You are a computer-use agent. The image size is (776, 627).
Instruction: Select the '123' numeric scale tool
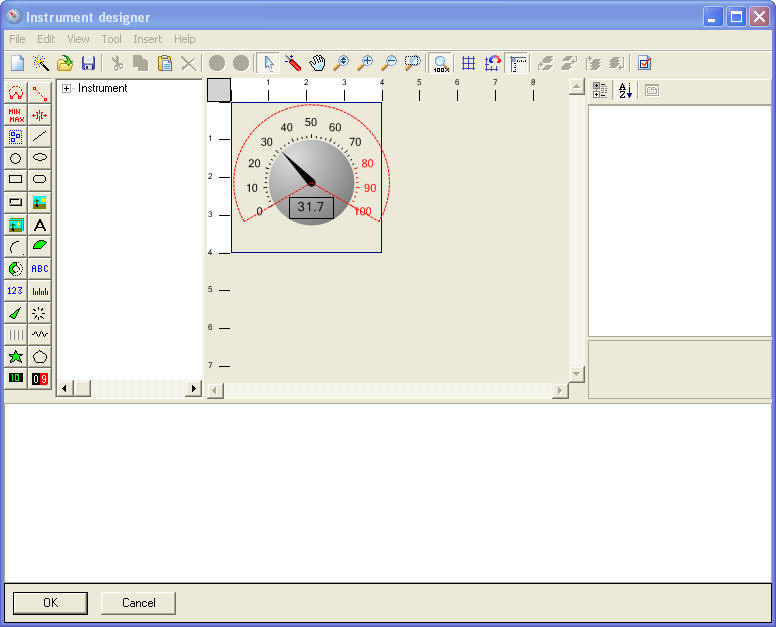(15, 291)
